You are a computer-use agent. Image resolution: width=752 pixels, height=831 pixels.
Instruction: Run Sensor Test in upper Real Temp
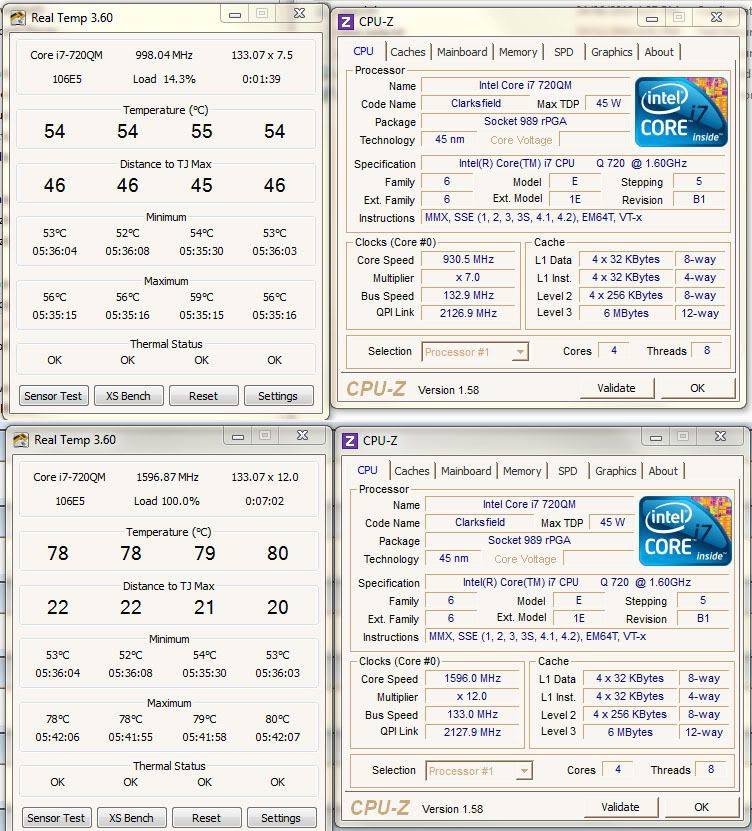[54, 396]
